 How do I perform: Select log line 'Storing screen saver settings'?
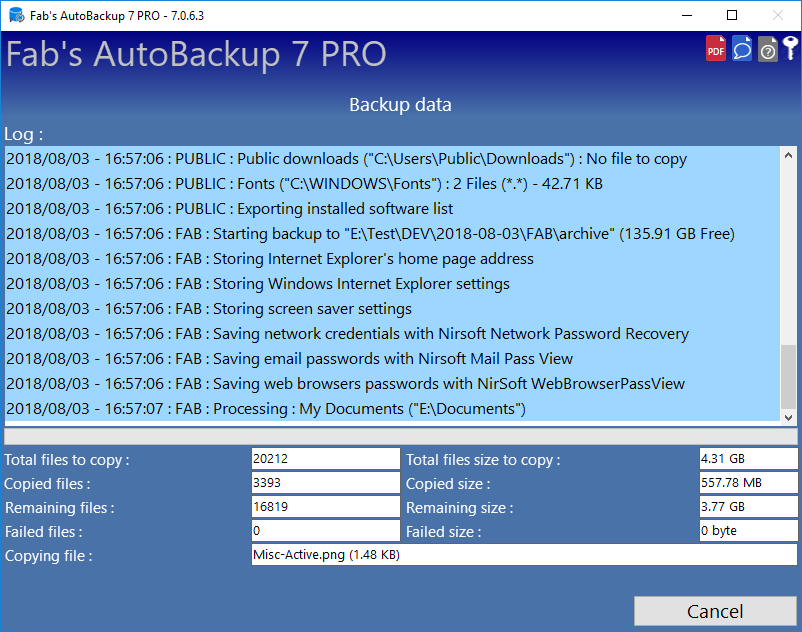[x=392, y=309]
